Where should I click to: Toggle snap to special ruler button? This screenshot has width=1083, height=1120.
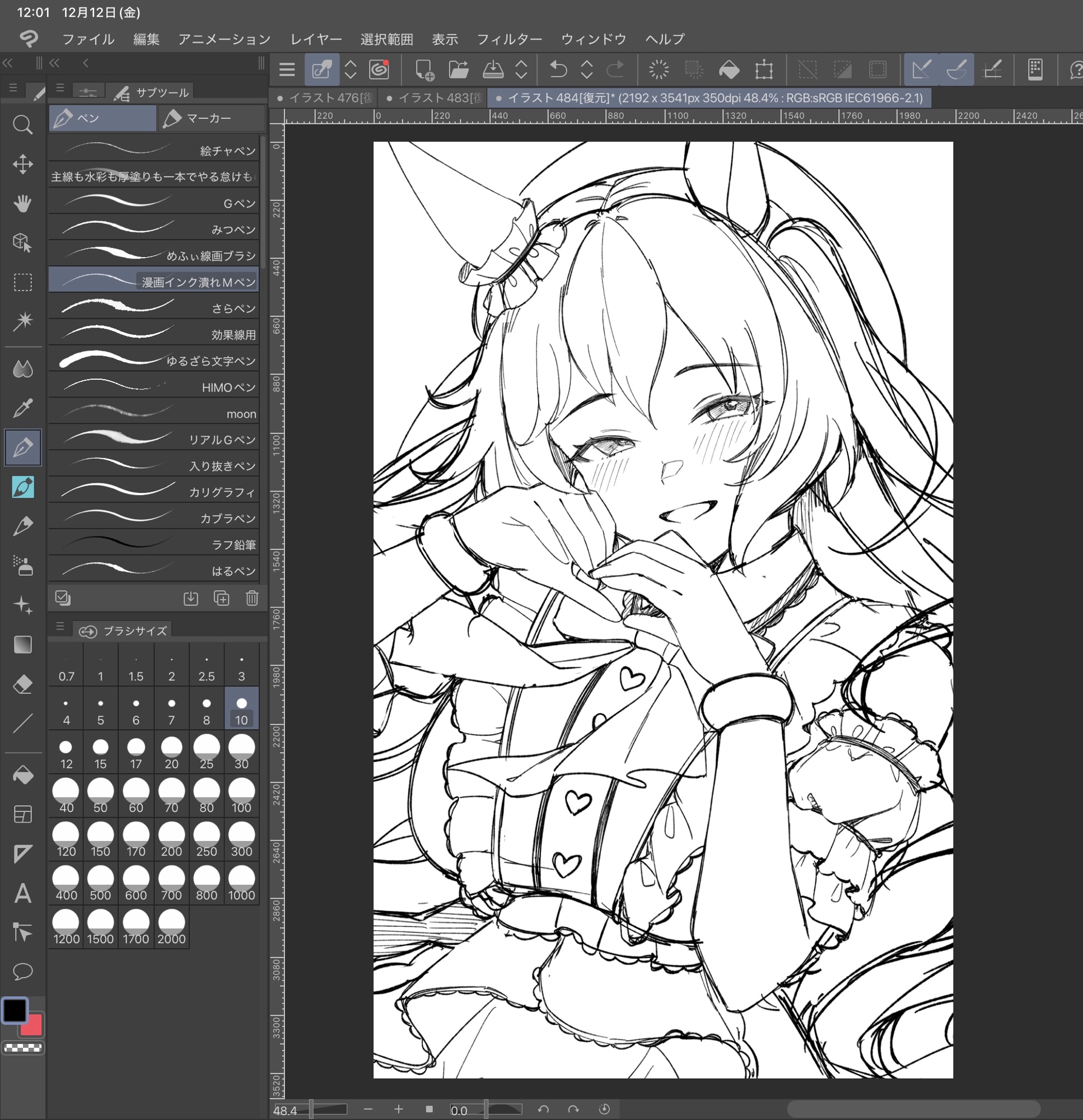(956, 69)
